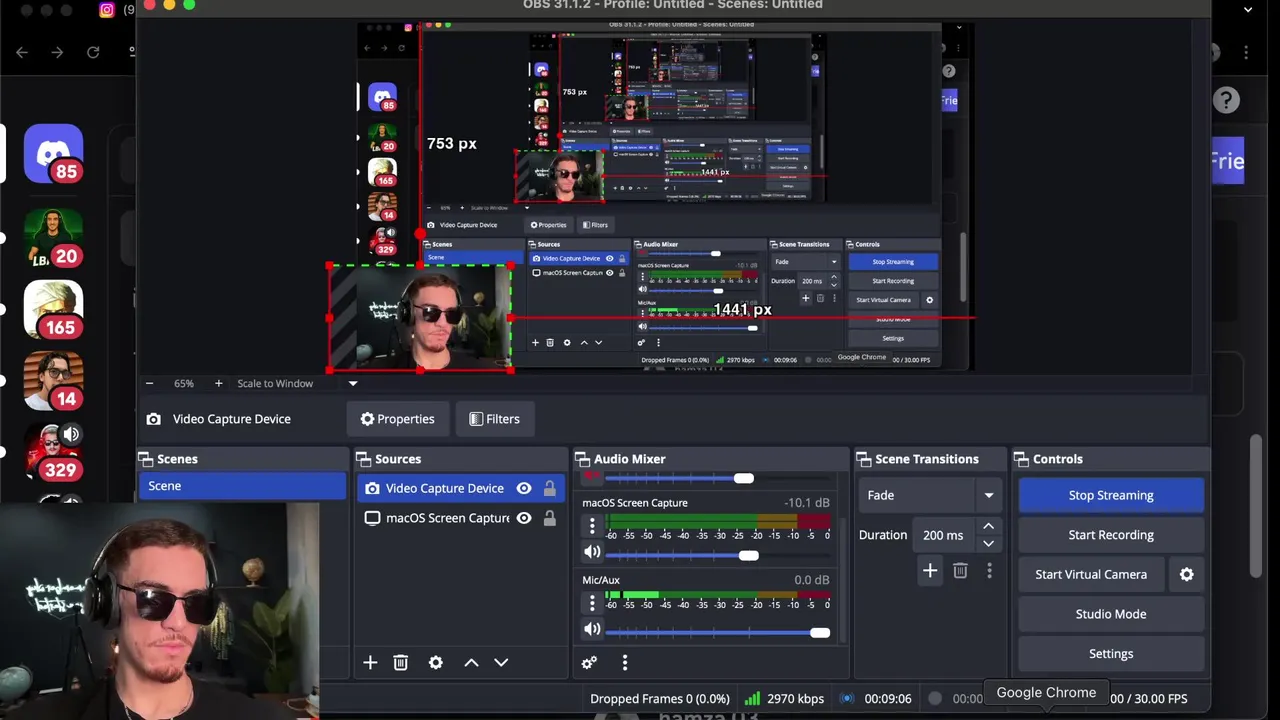This screenshot has width=1280, height=720.
Task: Increase transition duration with up stepper
Action: (x=988, y=526)
